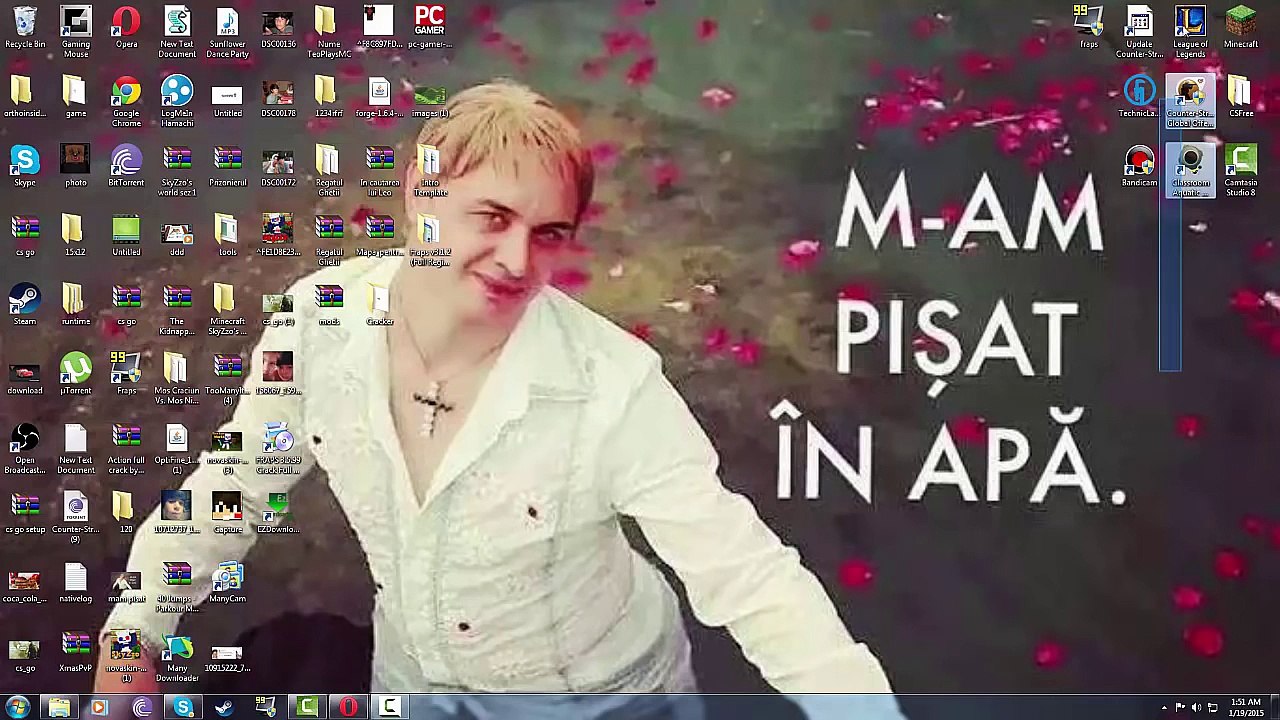This screenshot has width=1280, height=720.
Task: Select the TooManyIt... (4) archive
Action: 227,379
